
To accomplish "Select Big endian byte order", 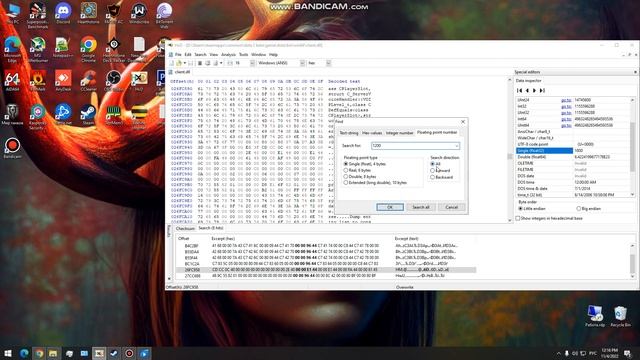I will click(589, 209).
